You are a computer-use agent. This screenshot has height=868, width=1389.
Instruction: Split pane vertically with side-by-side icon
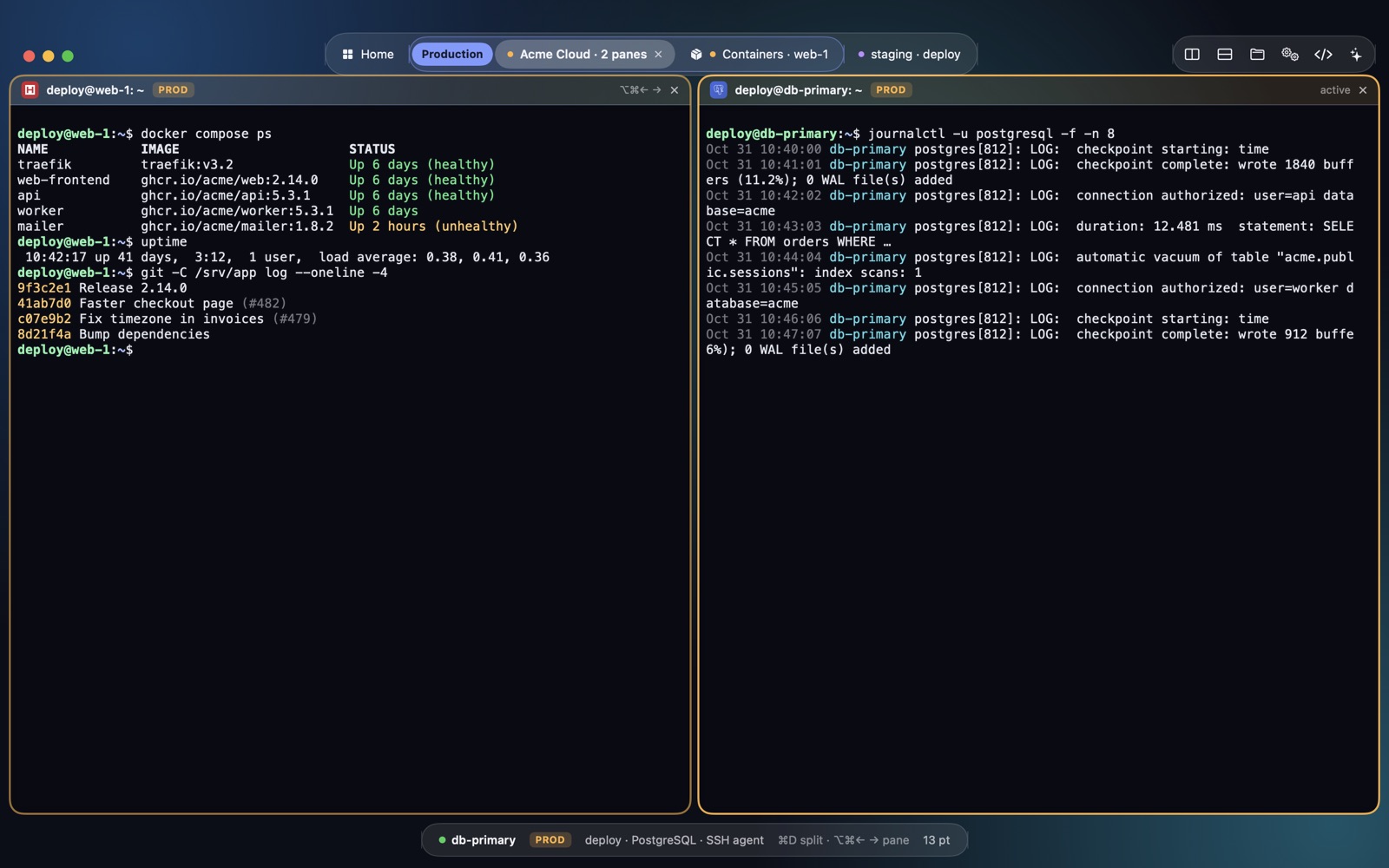coord(1192,54)
